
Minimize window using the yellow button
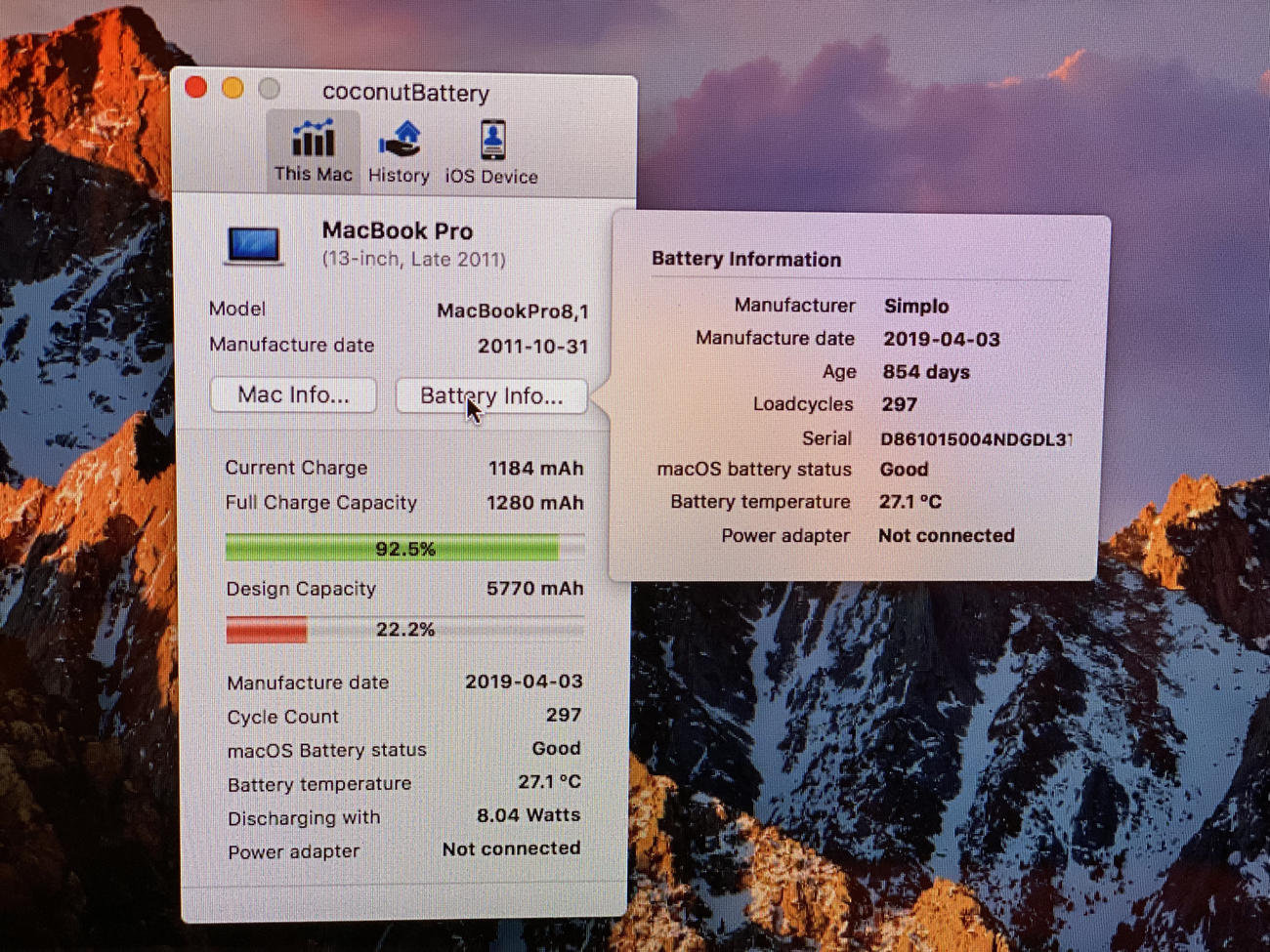tap(233, 88)
